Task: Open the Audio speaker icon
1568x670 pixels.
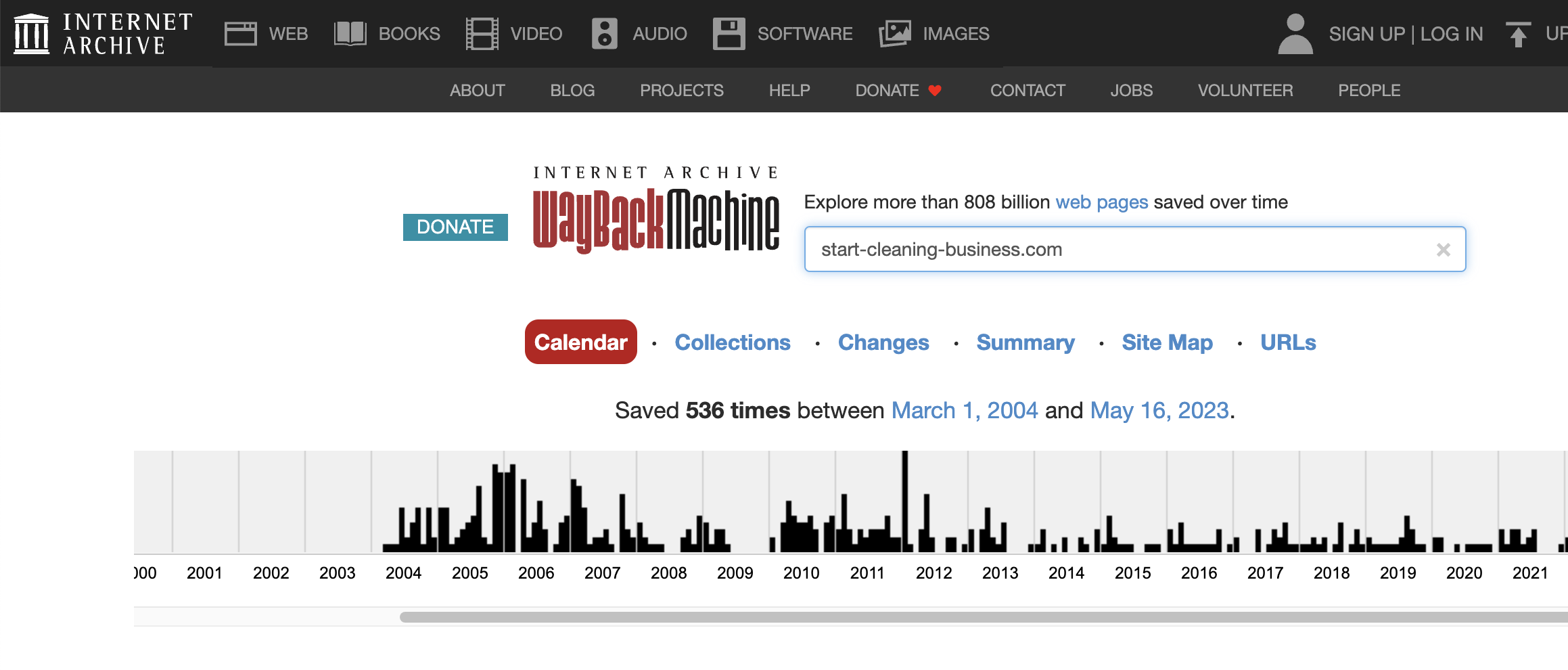Action: pyautogui.click(x=604, y=34)
